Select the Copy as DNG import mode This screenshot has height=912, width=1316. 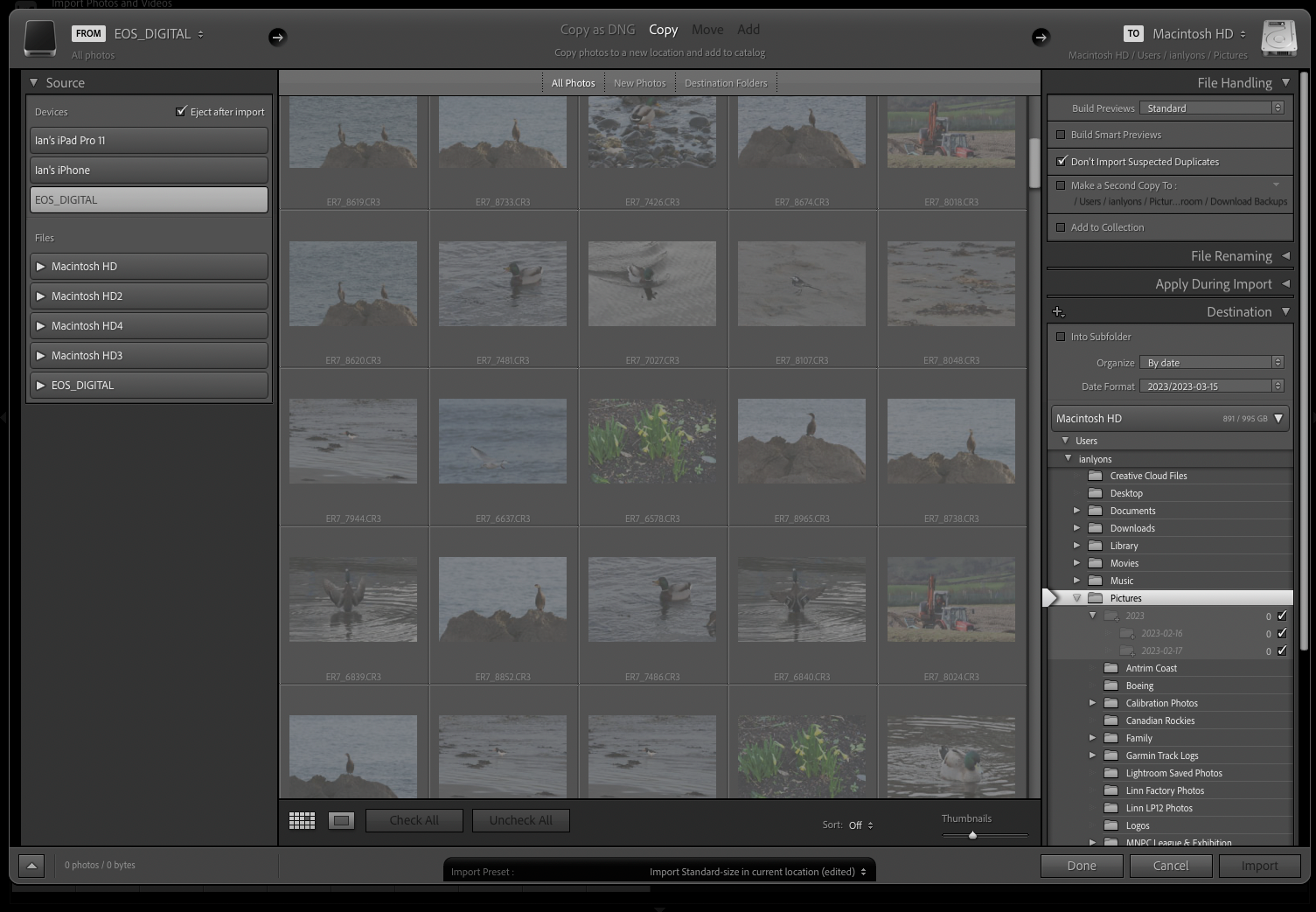point(597,29)
